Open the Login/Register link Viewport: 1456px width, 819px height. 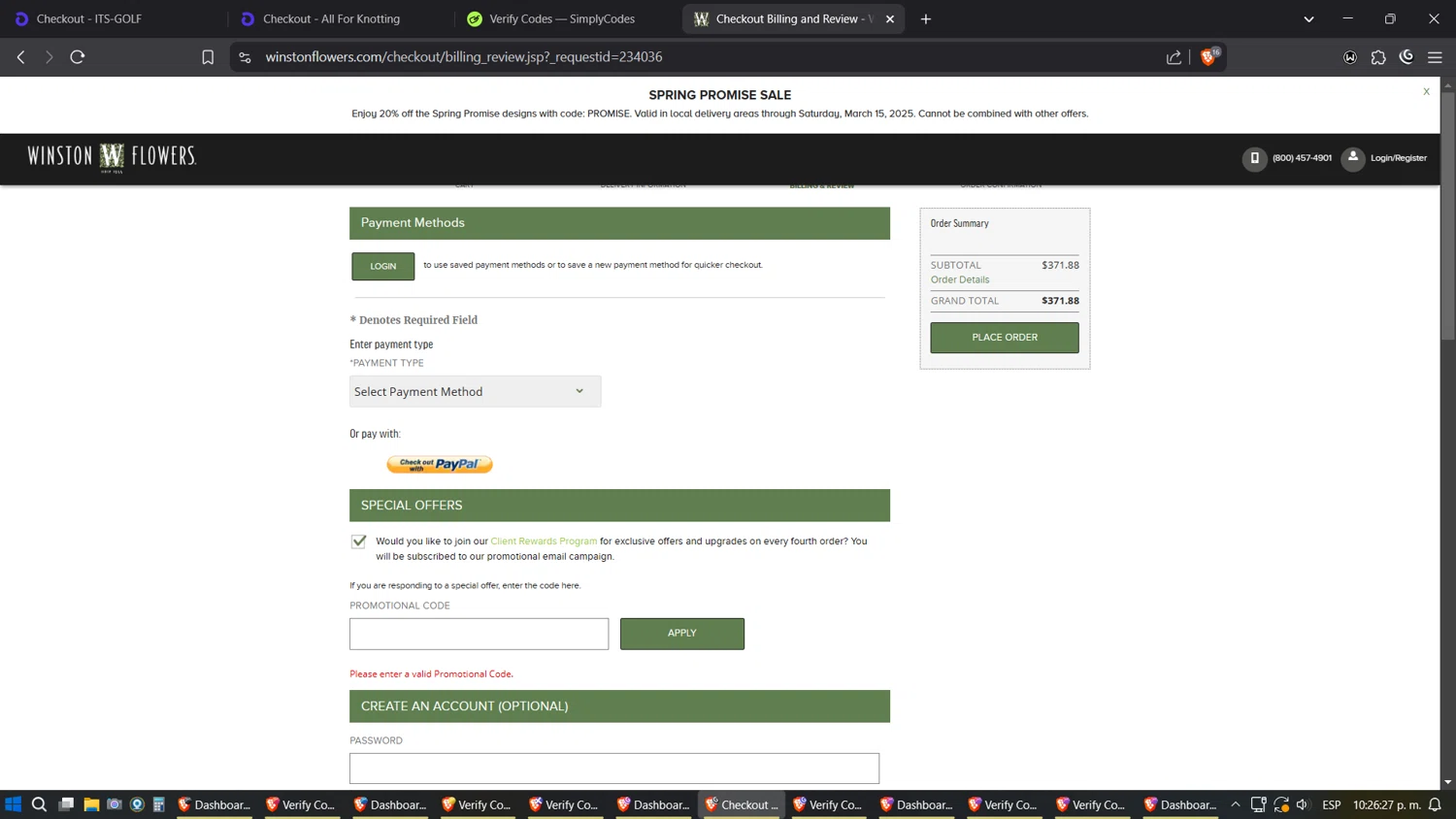(1399, 158)
